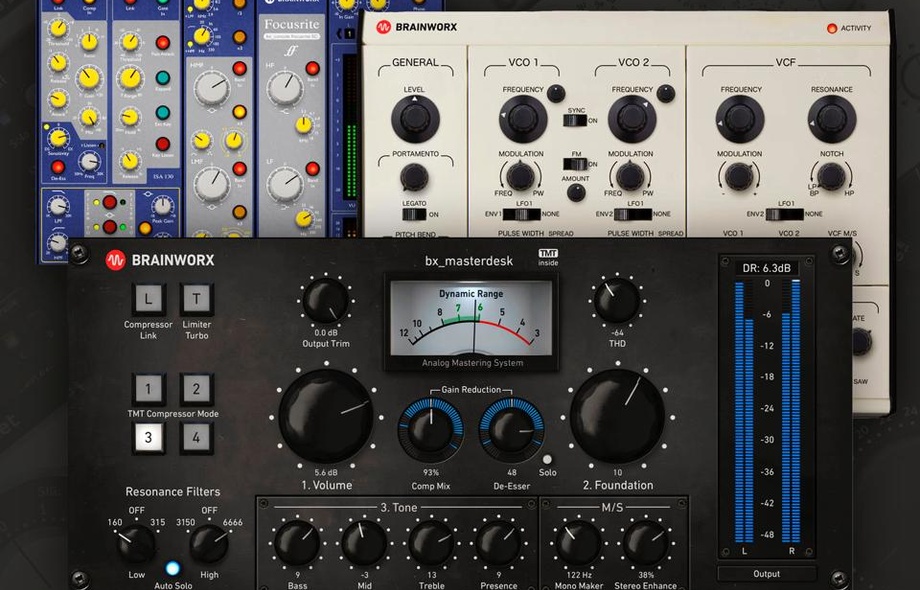
Task: Click the small fine-tune knob beside VCO 1 Frequency
Action: 556,93
